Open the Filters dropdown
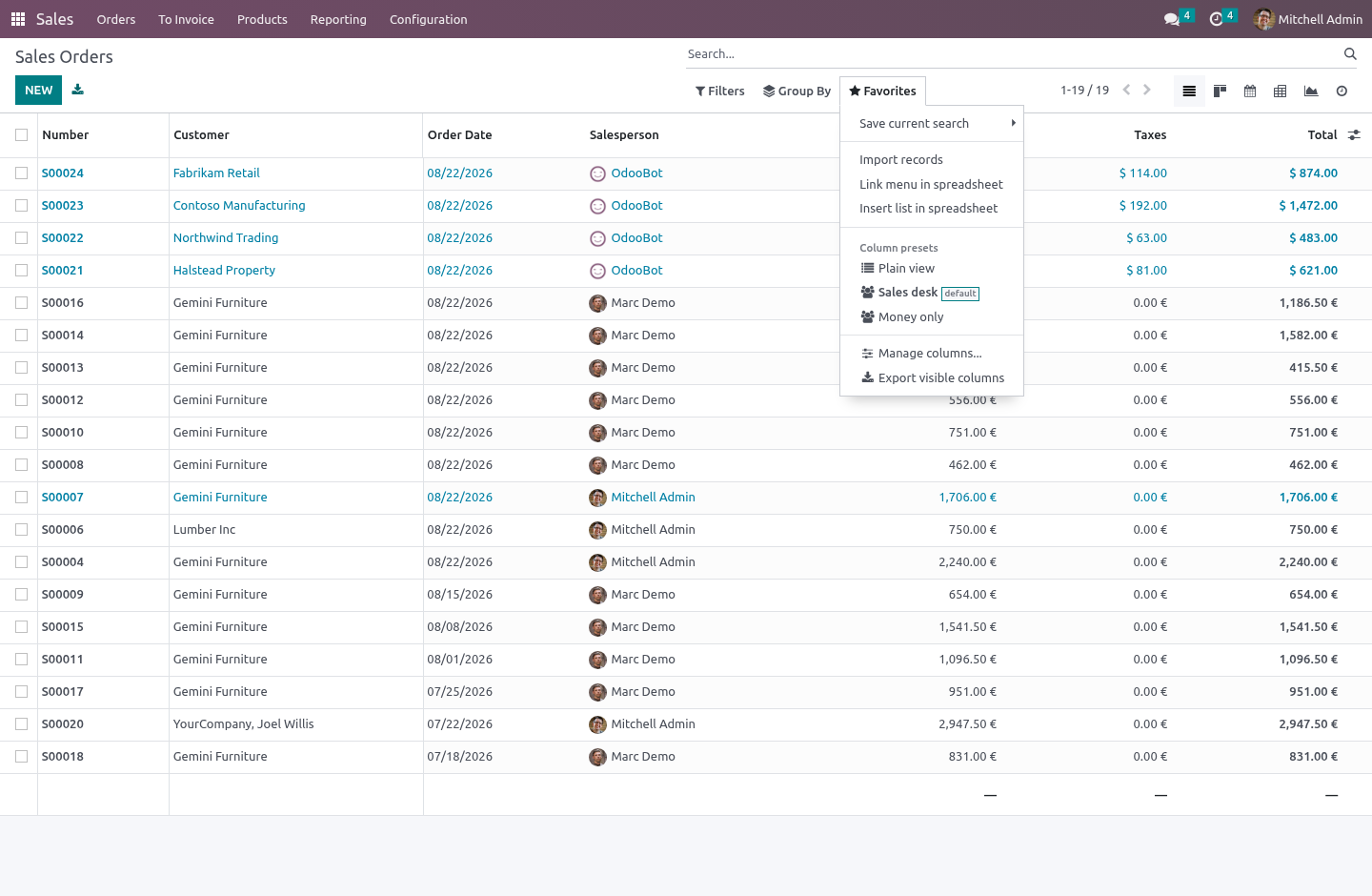 (720, 91)
